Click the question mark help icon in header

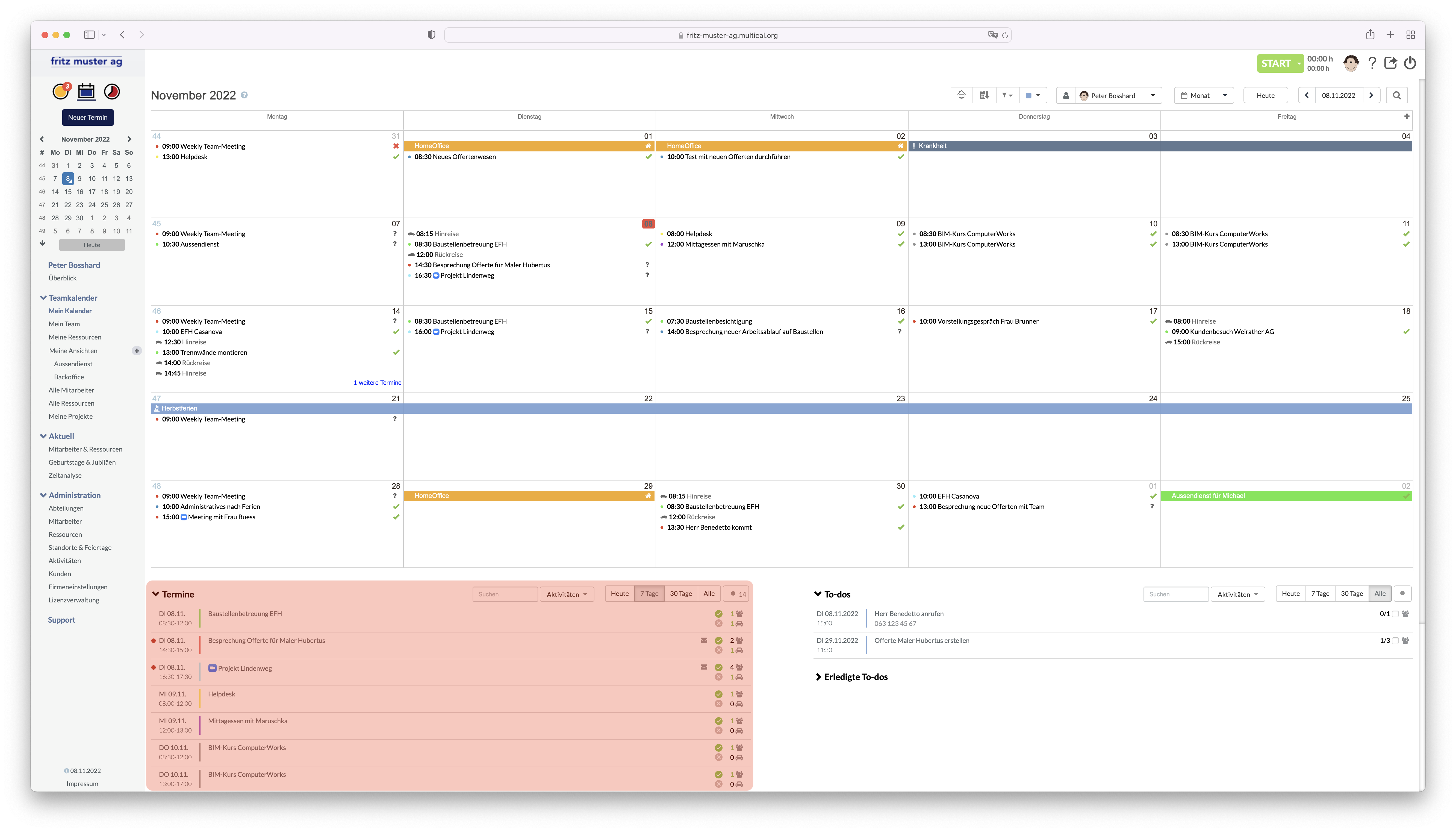click(x=1372, y=63)
